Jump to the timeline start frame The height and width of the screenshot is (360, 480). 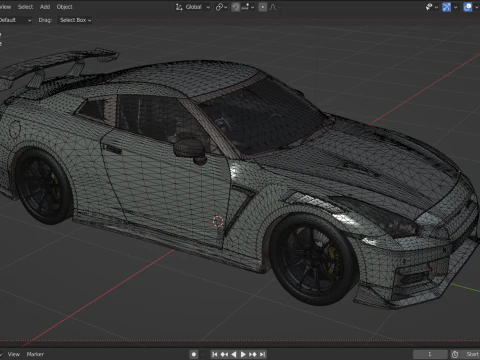215,354
